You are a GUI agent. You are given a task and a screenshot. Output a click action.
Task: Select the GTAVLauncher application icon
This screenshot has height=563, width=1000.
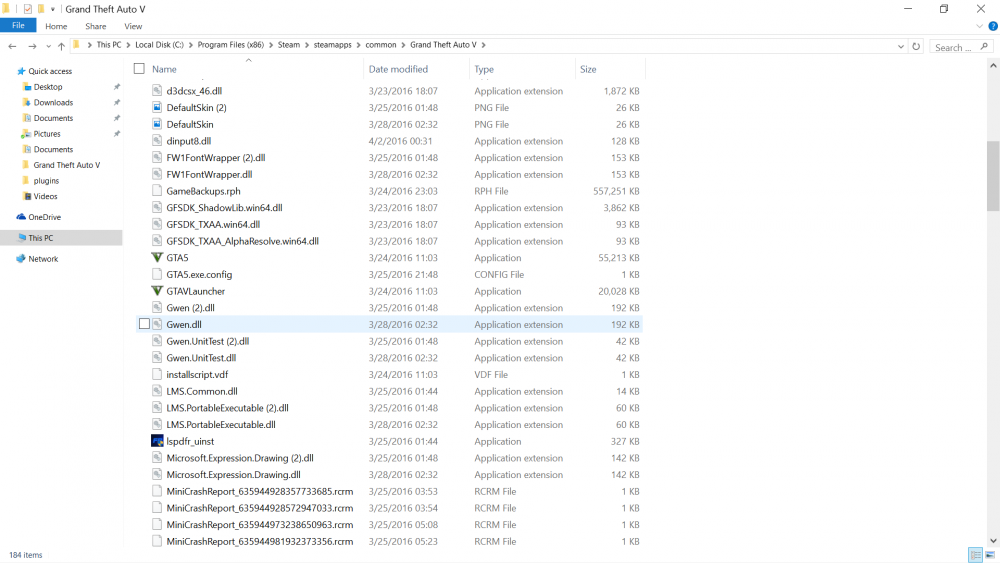tap(157, 291)
